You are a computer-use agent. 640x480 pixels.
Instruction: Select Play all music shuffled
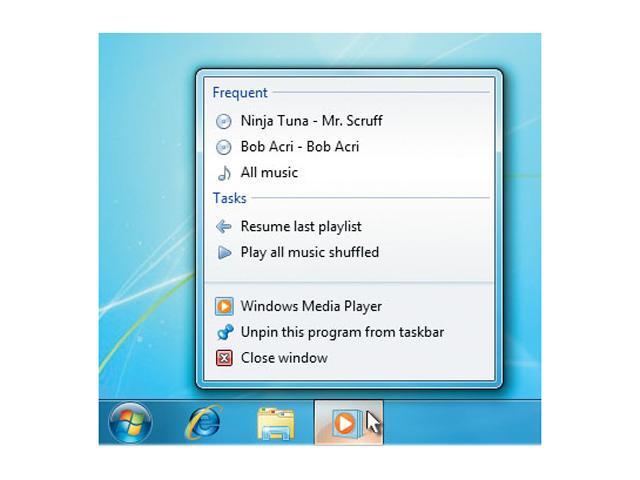[309, 253]
